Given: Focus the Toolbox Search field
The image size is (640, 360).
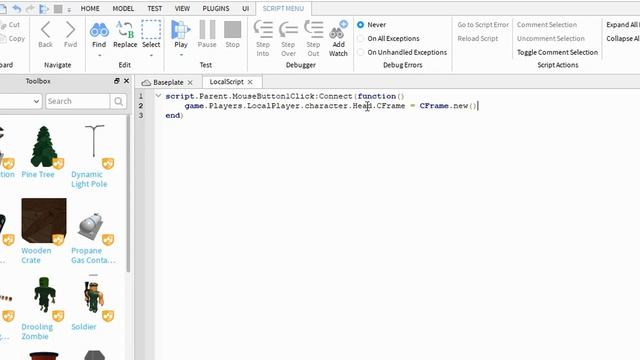Looking at the screenshot, I should (78, 101).
